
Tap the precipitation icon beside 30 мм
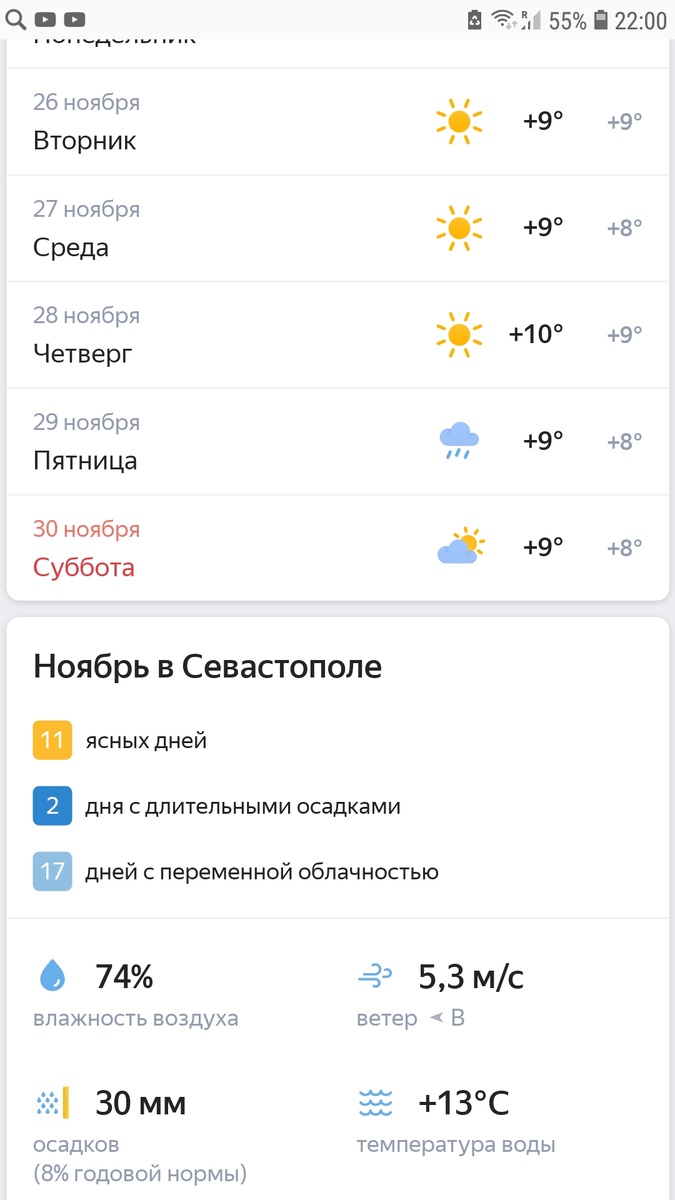pos(52,1103)
